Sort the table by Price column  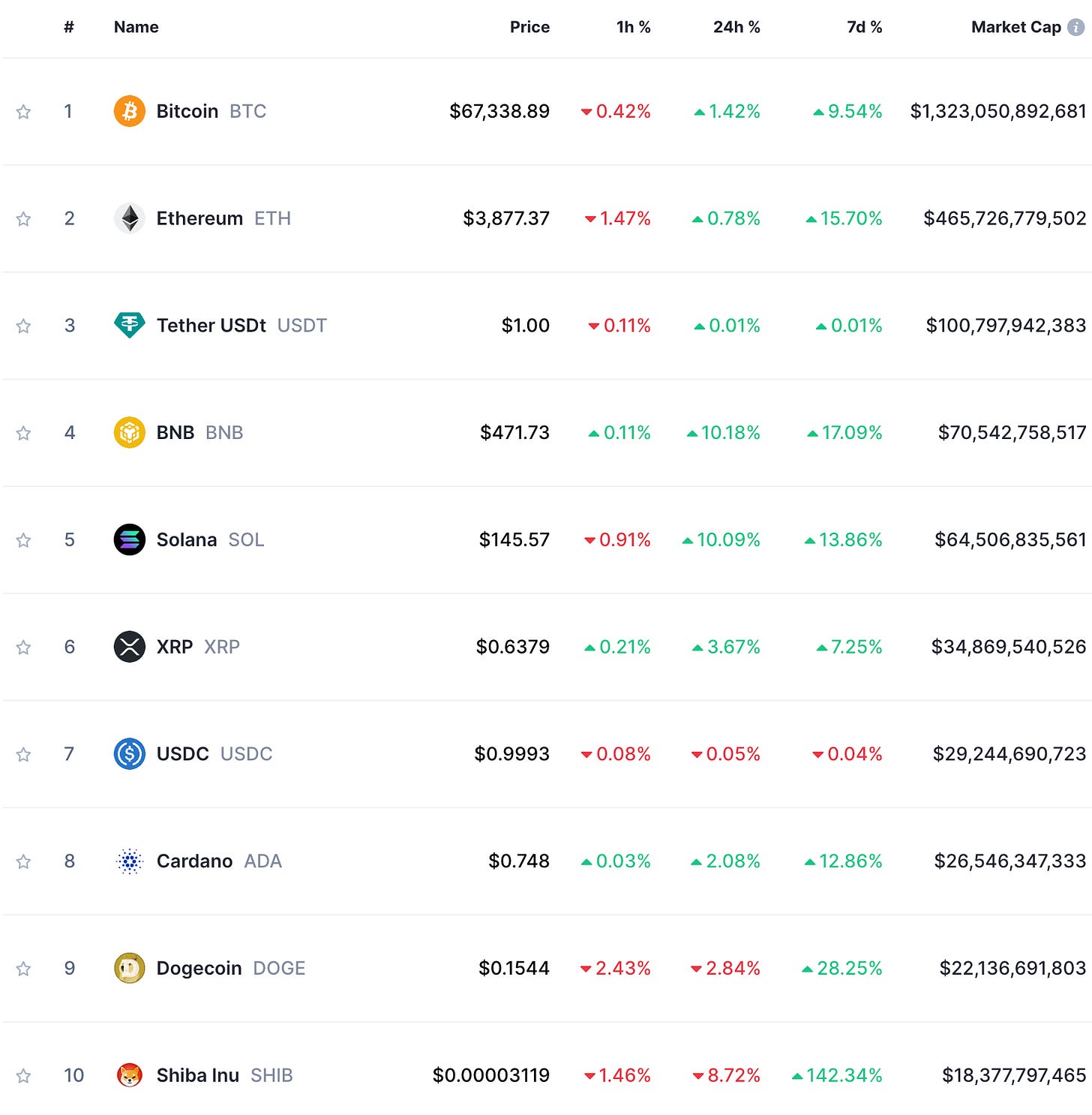(529, 28)
